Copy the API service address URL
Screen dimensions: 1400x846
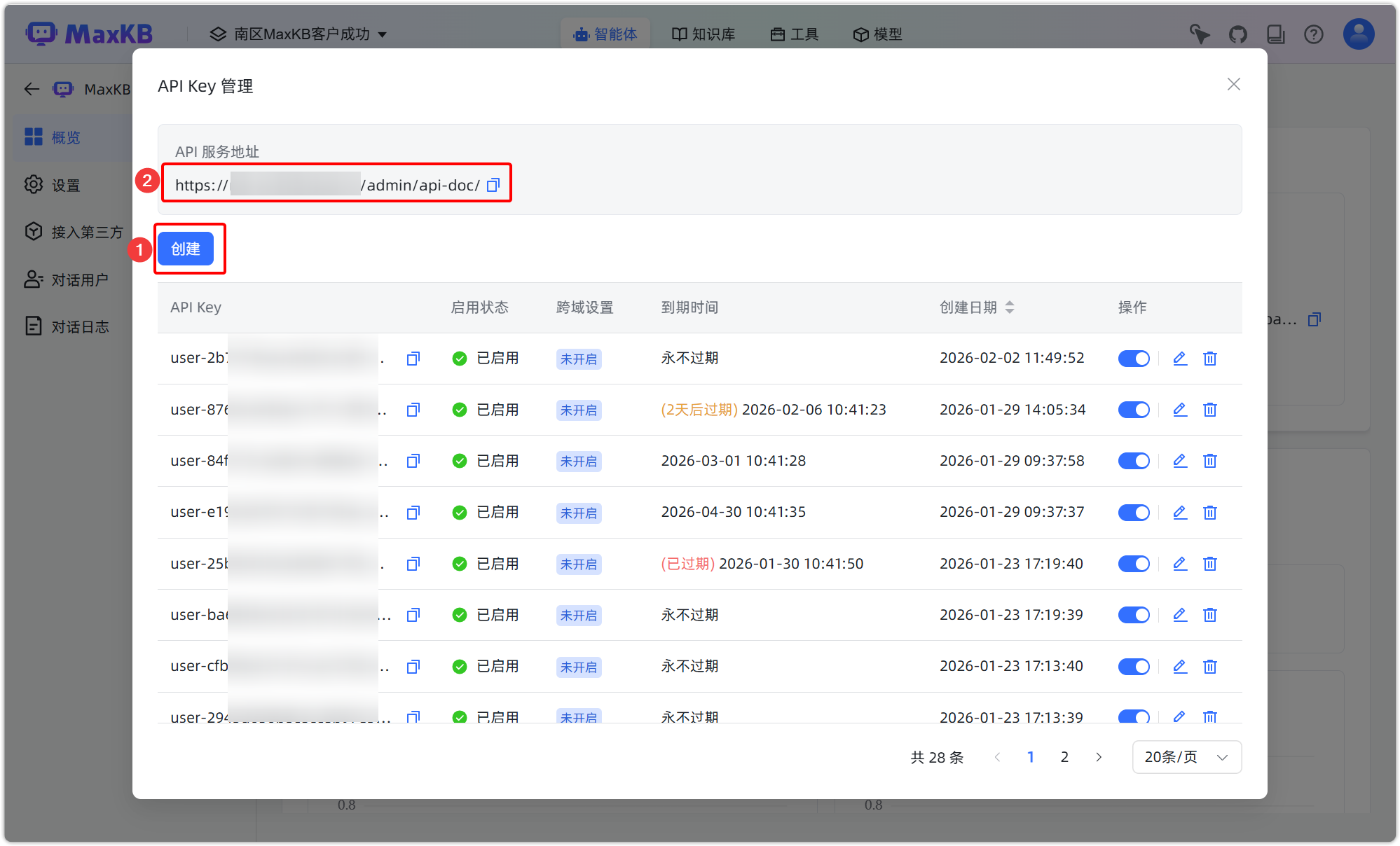[x=493, y=185]
